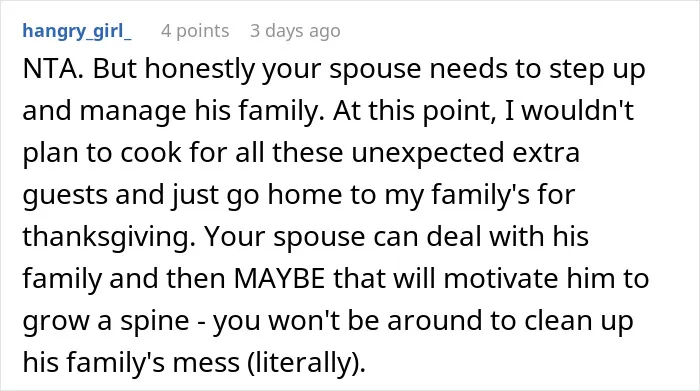Viewport: 700px width, 391px height.
Task: Click the phrase 'step up' in first line
Action: coord(597,70)
